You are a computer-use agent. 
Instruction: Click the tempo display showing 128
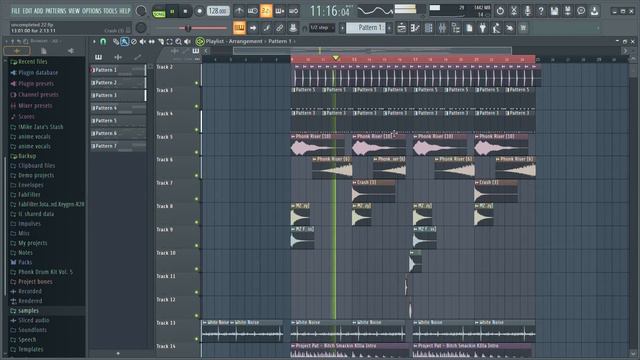(218, 11)
